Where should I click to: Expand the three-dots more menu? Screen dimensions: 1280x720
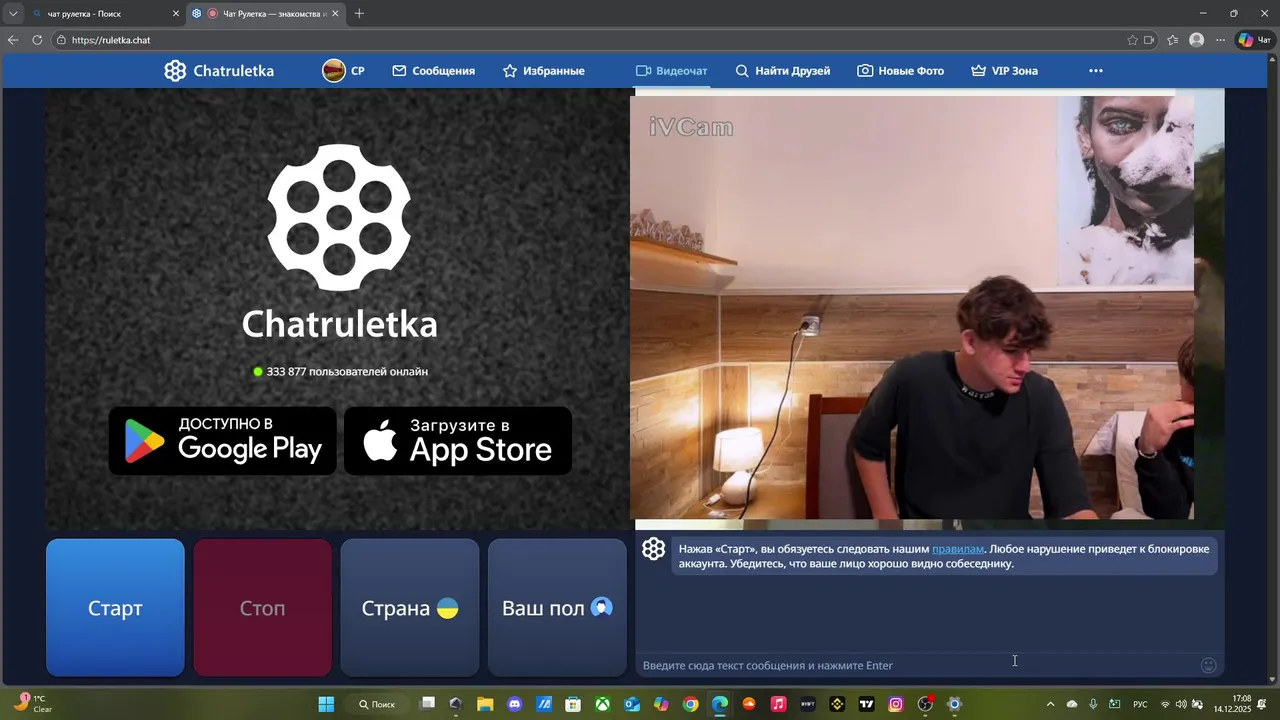coord(1096,71)
